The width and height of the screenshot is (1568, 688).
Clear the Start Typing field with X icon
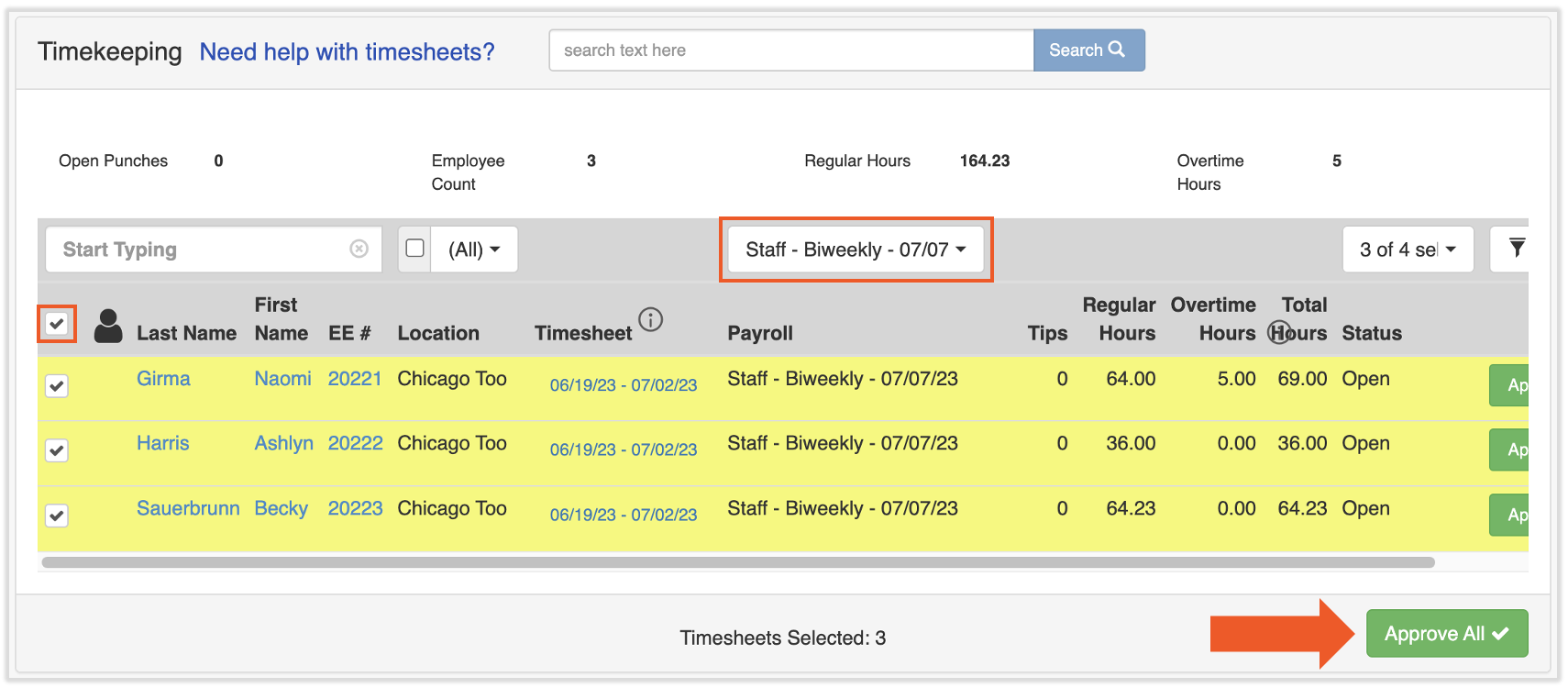(359, 250)
